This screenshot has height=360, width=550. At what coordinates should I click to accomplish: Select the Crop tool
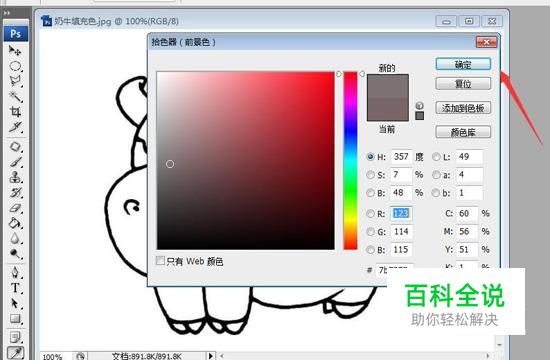pos(15,112)
